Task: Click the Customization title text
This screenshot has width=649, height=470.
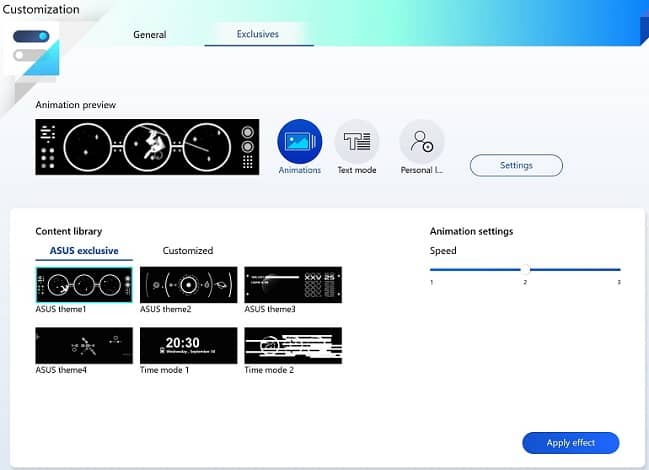Action: (x=40, y=10)
